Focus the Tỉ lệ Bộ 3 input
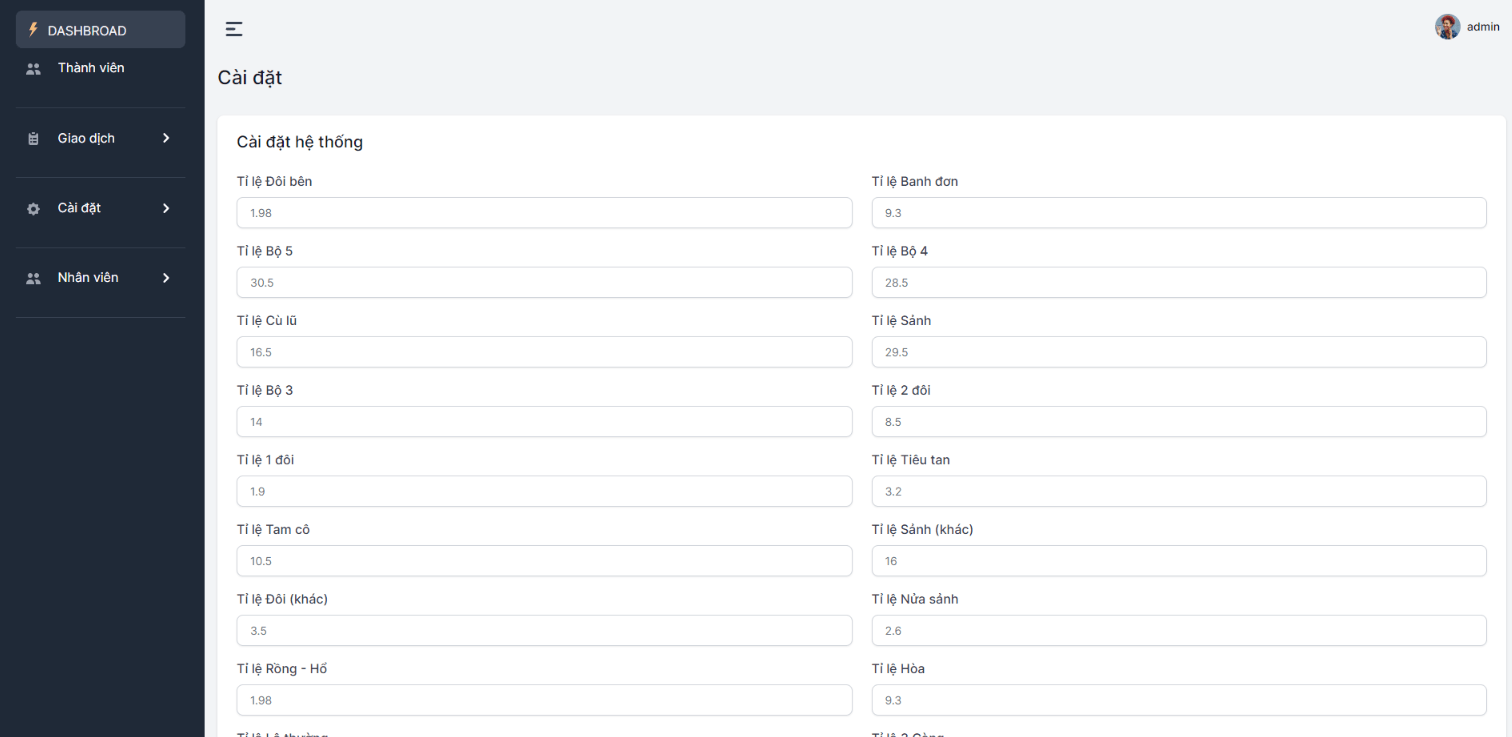 (545, 422)
